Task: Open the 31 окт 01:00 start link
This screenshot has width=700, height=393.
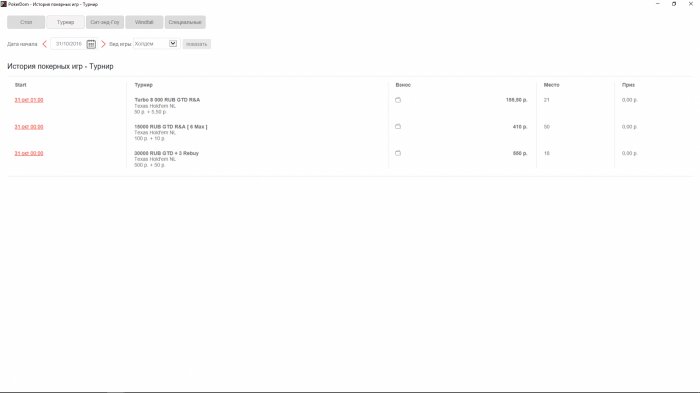Action: click(x=29, y=100)
